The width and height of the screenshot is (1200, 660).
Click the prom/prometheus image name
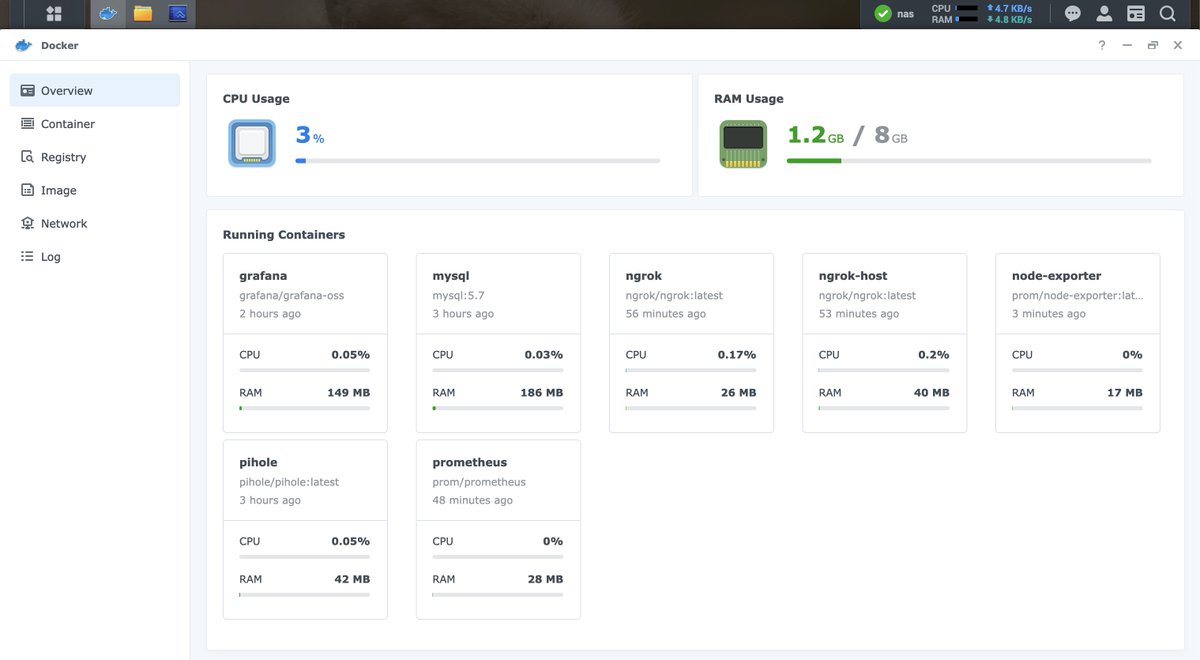click(479, 482)
